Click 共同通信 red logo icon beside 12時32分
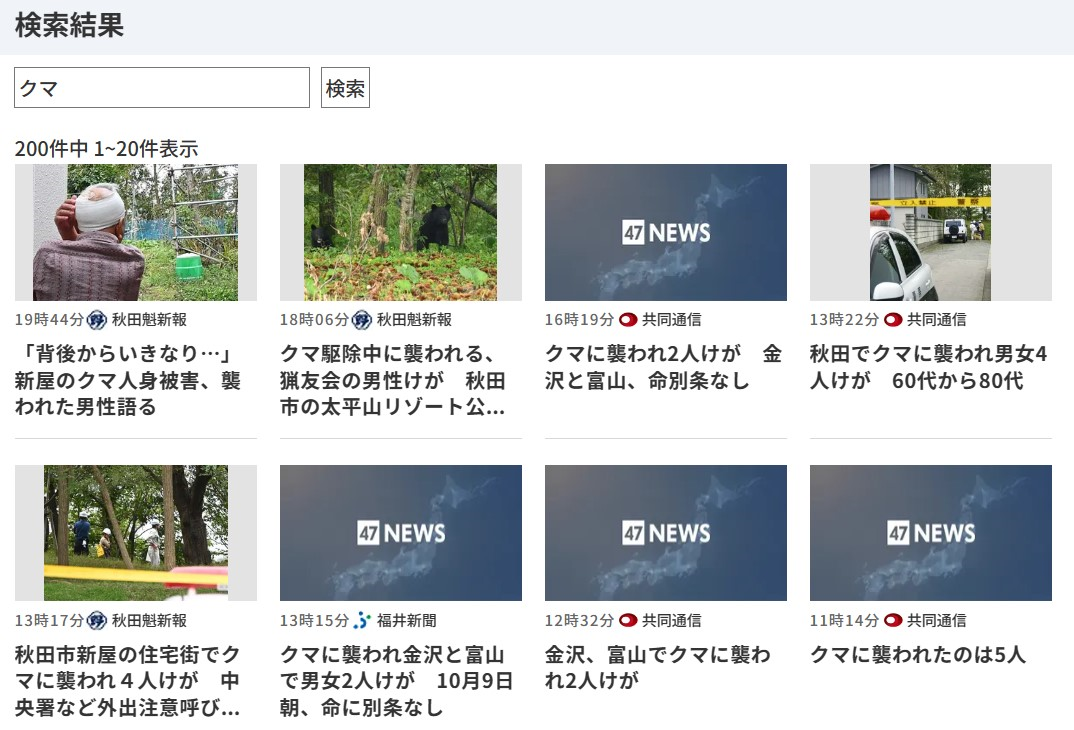Image resolution: width=1074 pixels, height=730 pixels. 628,620
